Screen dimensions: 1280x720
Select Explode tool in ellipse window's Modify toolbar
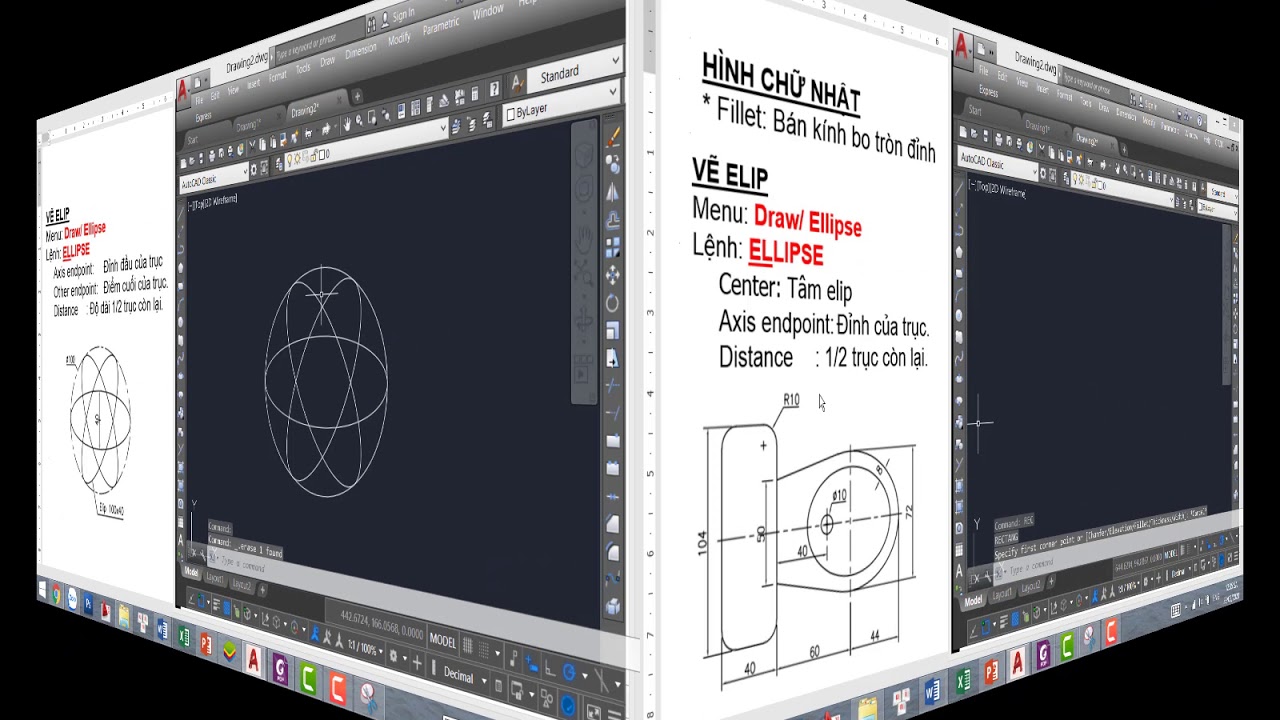[x=614, y=605]
